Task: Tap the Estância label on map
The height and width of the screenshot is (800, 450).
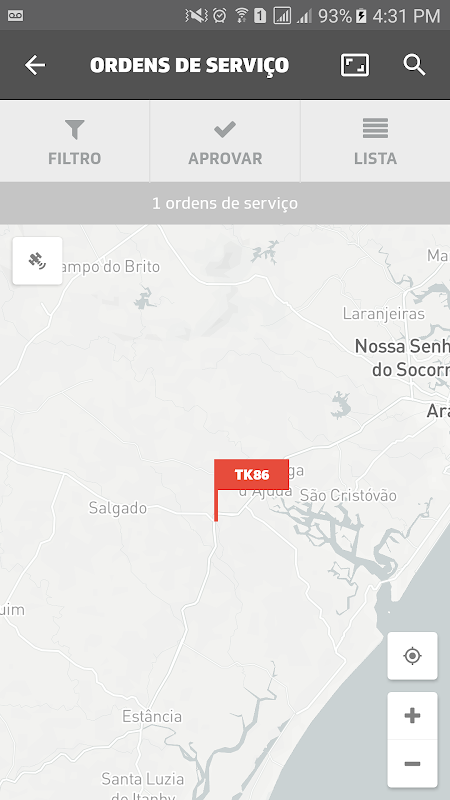Action: 152,716
